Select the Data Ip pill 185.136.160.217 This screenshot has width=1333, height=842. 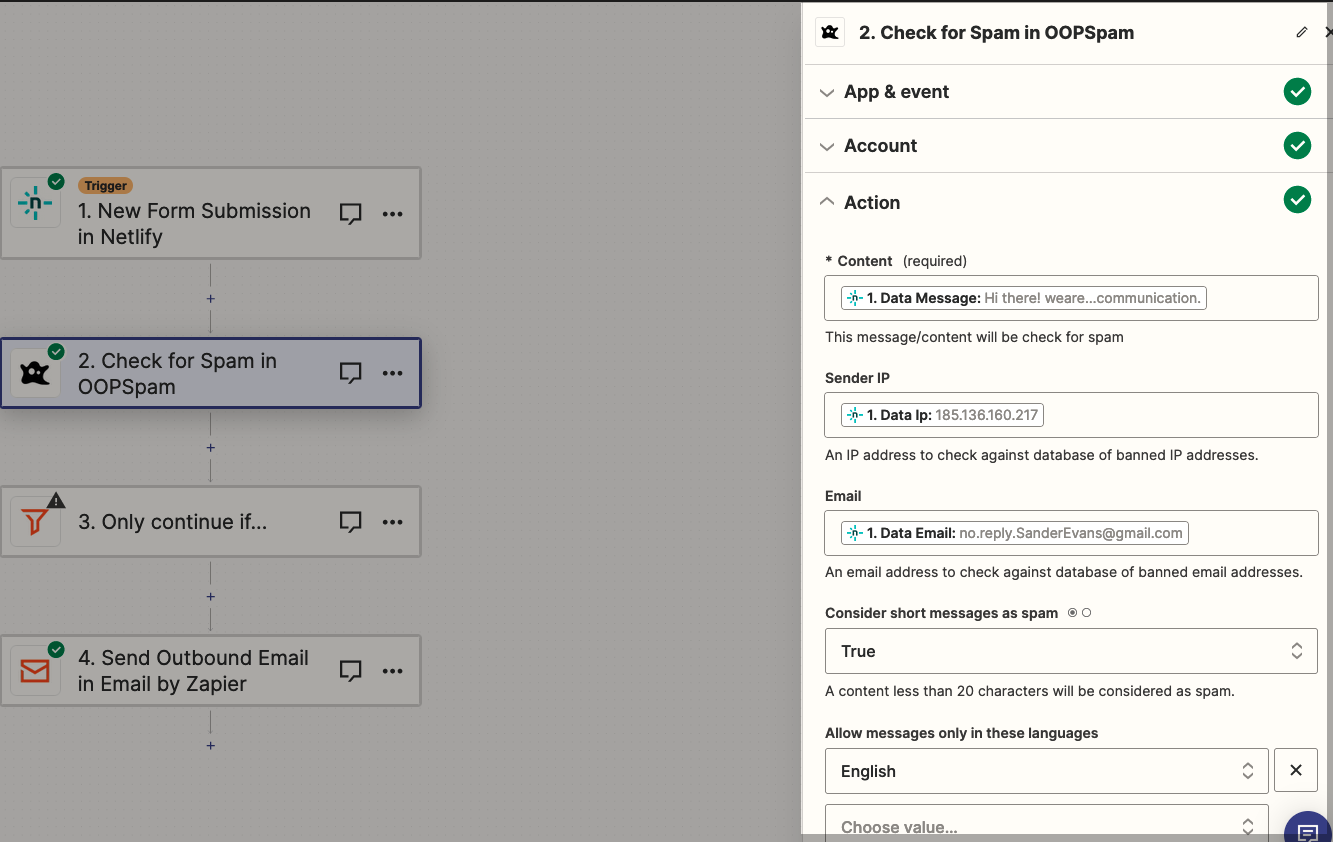click(x=943, y=415)
